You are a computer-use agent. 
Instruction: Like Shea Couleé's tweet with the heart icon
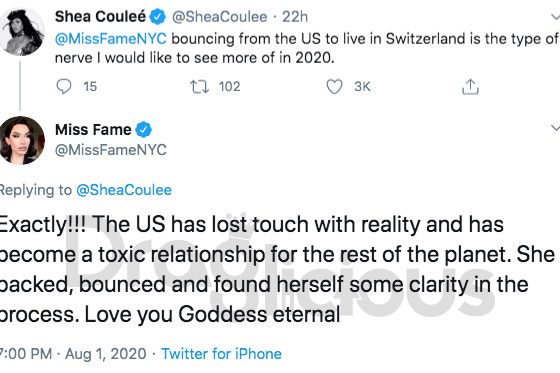pos(334,87)
